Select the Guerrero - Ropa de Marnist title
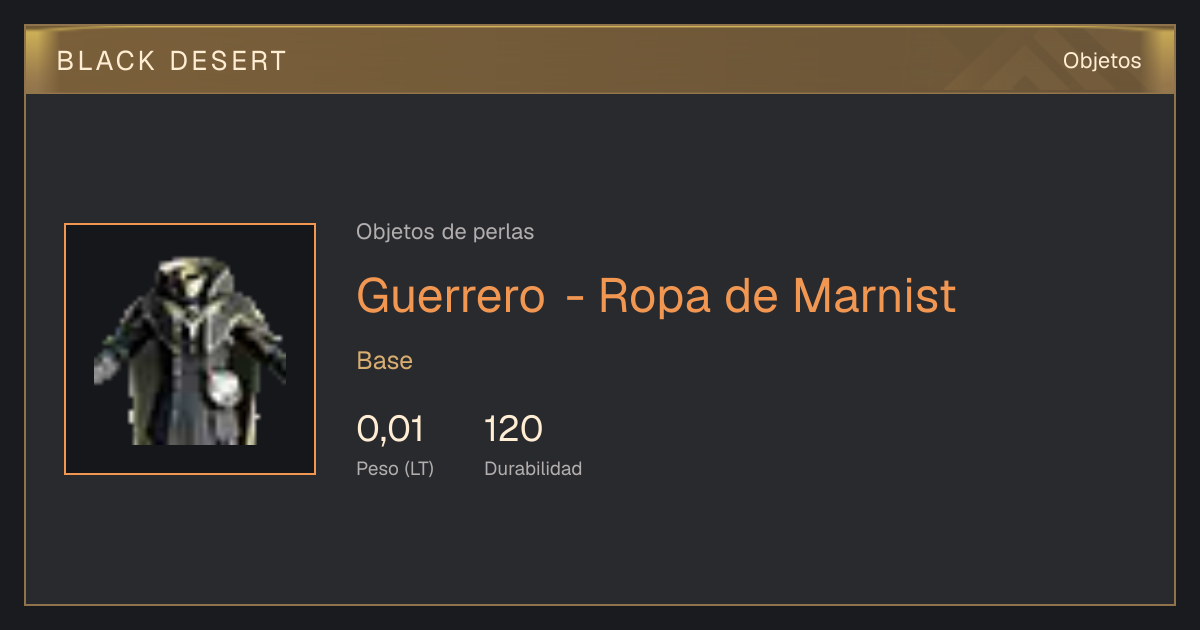Viewport: 1200px width, 630px height. click(x=656, y=296)
